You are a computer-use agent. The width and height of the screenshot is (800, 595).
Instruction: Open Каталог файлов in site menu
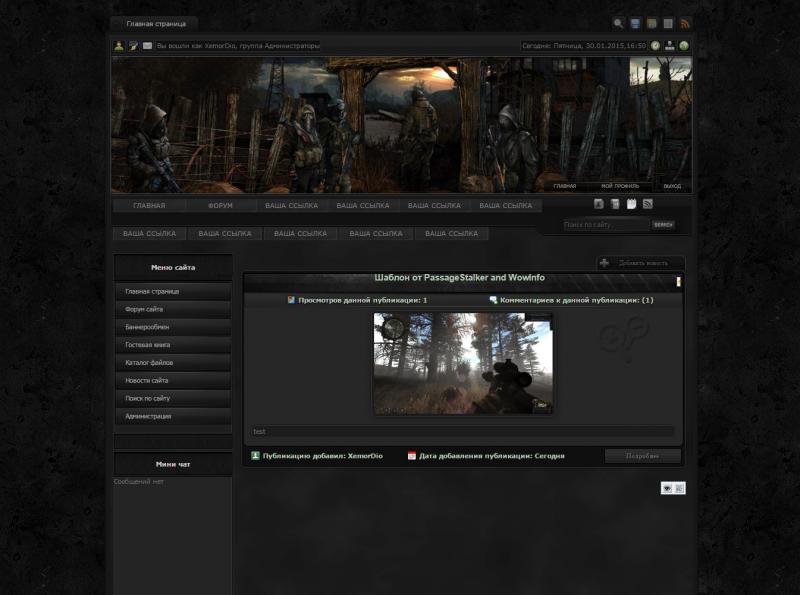(x=149, y=362)
